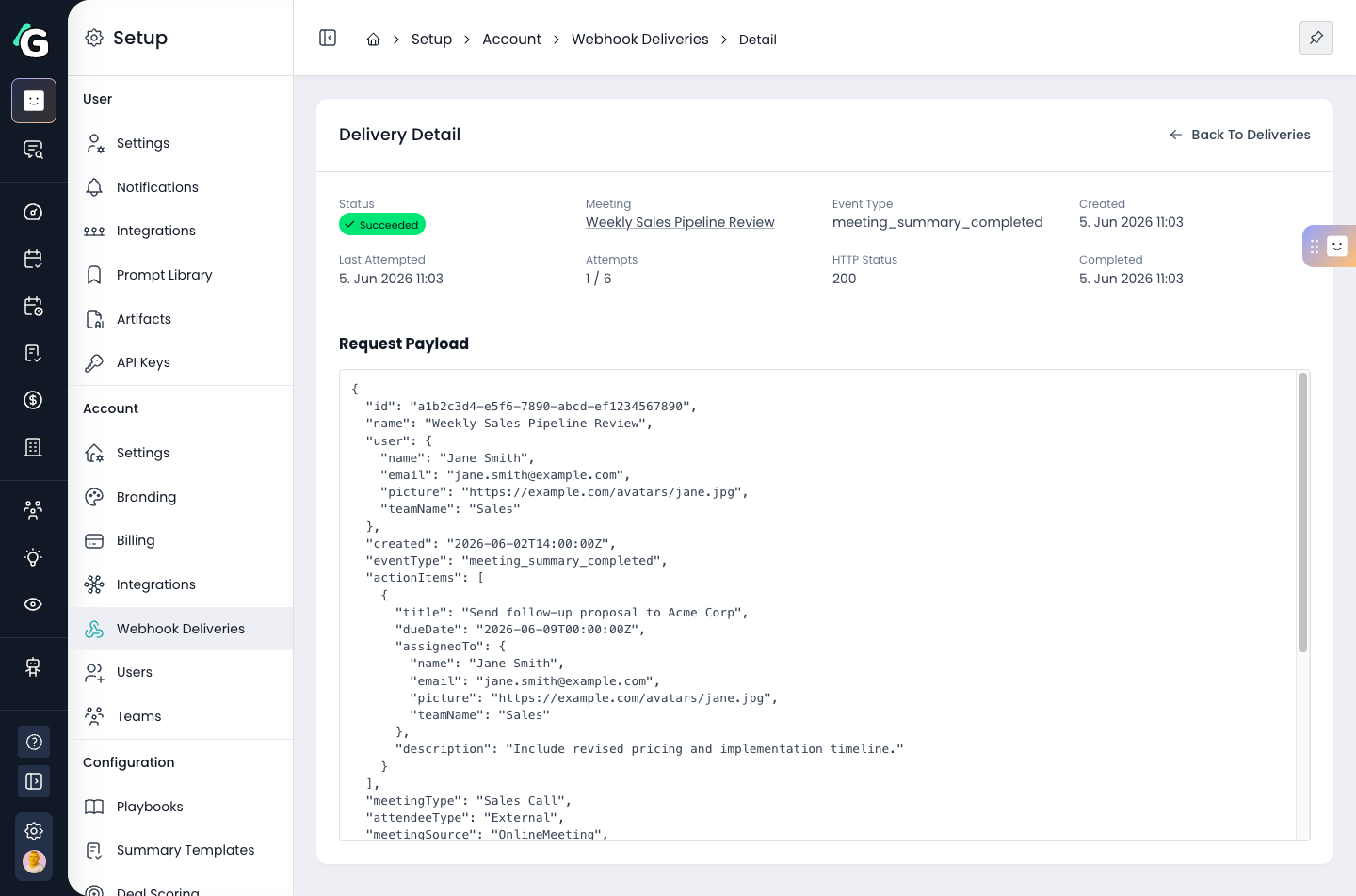Click the API Keys key icon
The width and height of the screenshot is (1356, 896).
94,362
